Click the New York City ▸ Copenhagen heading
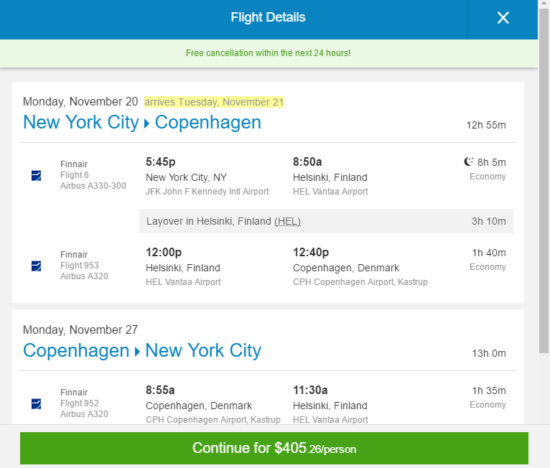 click(x=142, y=122)
